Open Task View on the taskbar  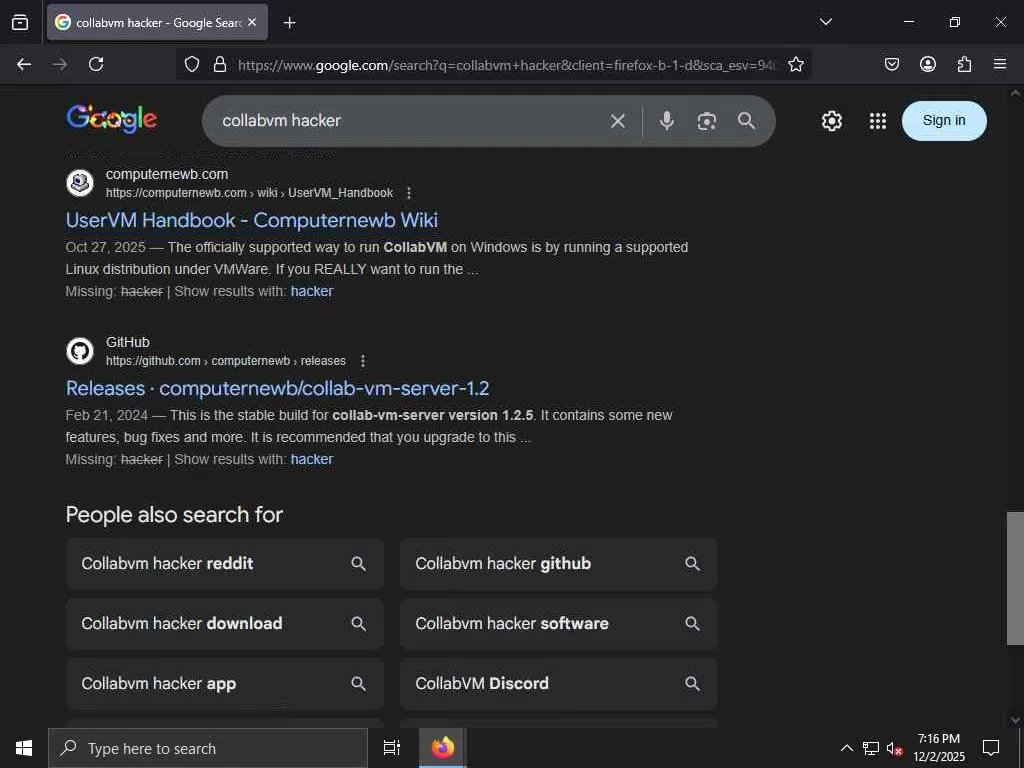(x=392, y=748)
